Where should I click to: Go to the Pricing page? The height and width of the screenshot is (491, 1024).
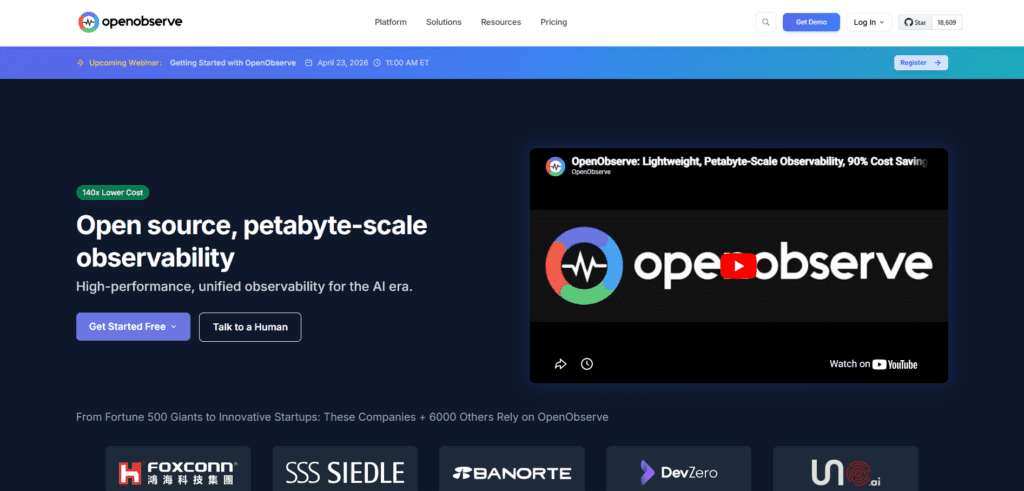554,22
